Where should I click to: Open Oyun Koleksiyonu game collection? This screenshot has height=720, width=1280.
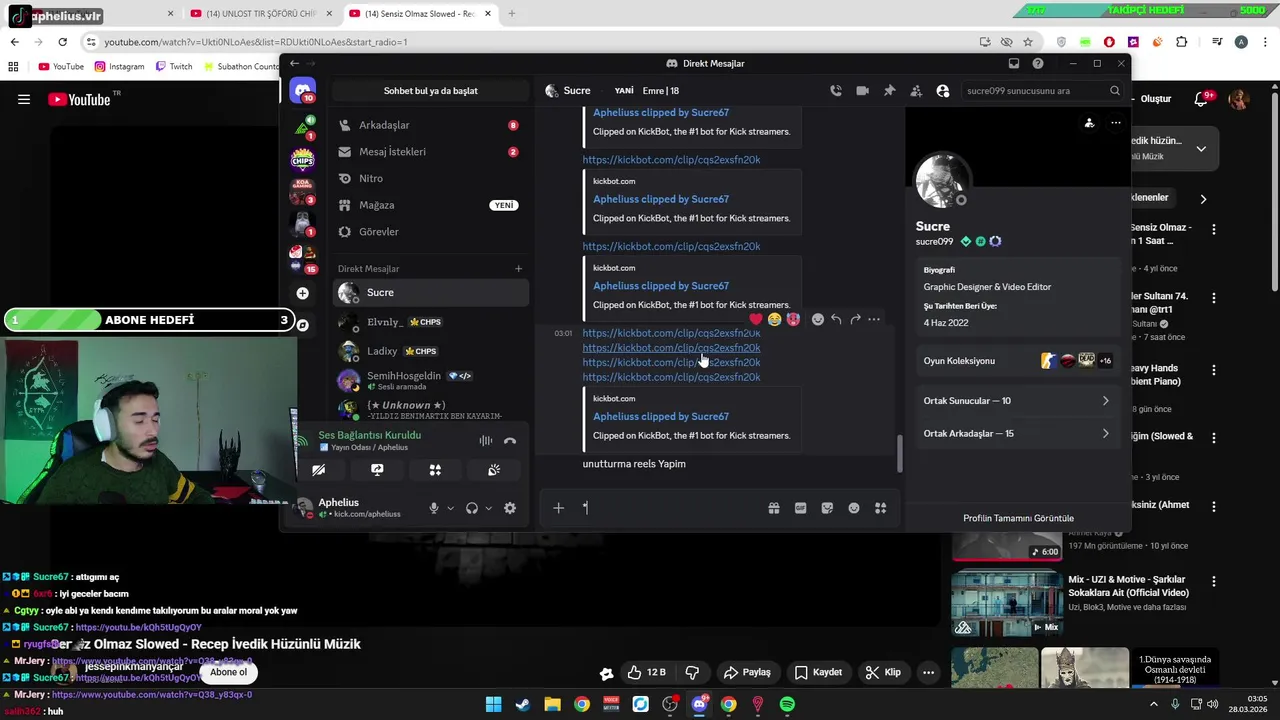(1016, 361)
